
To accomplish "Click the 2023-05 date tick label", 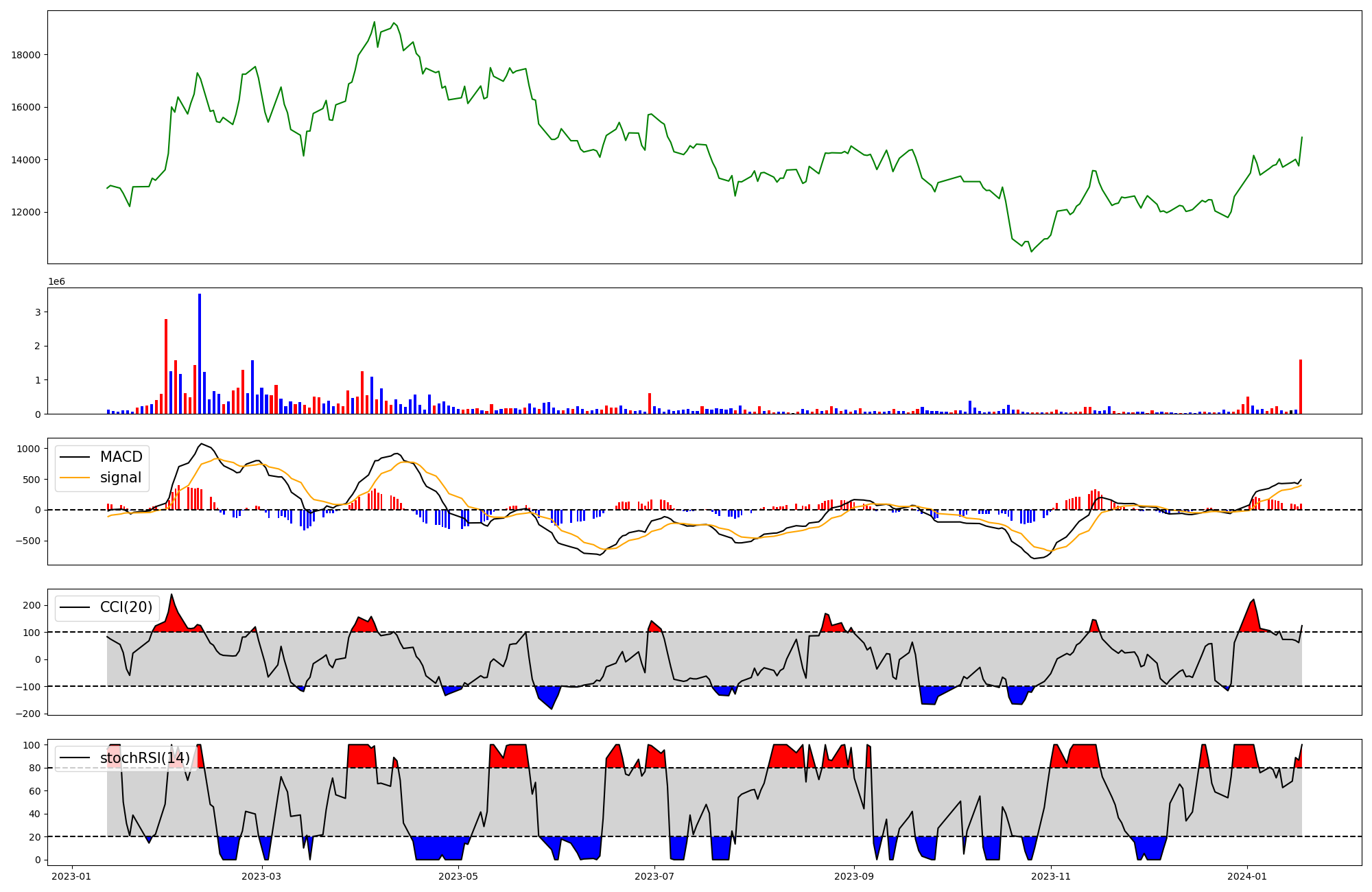I will pyautogui.click(x=458, y=876).
